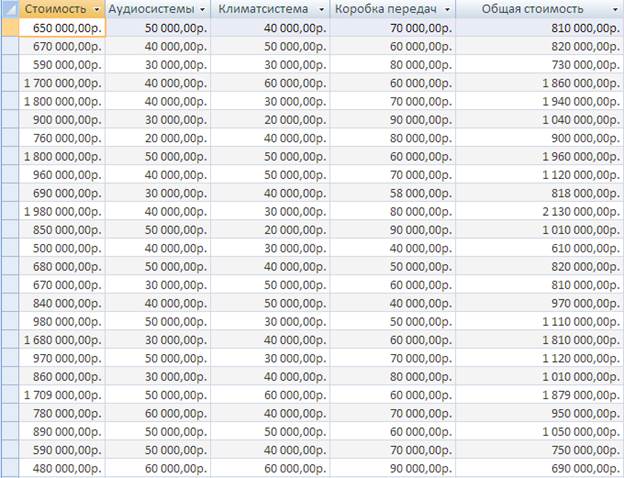Click the Общая стоимость cell 970 000,00р.
The width and height of the screenshot is (624, 478).
539,303
